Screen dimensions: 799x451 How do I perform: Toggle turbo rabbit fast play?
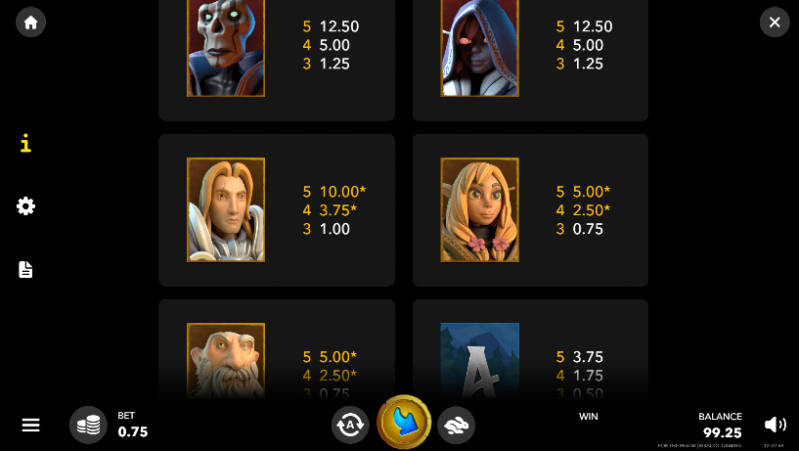coord(456,425)
